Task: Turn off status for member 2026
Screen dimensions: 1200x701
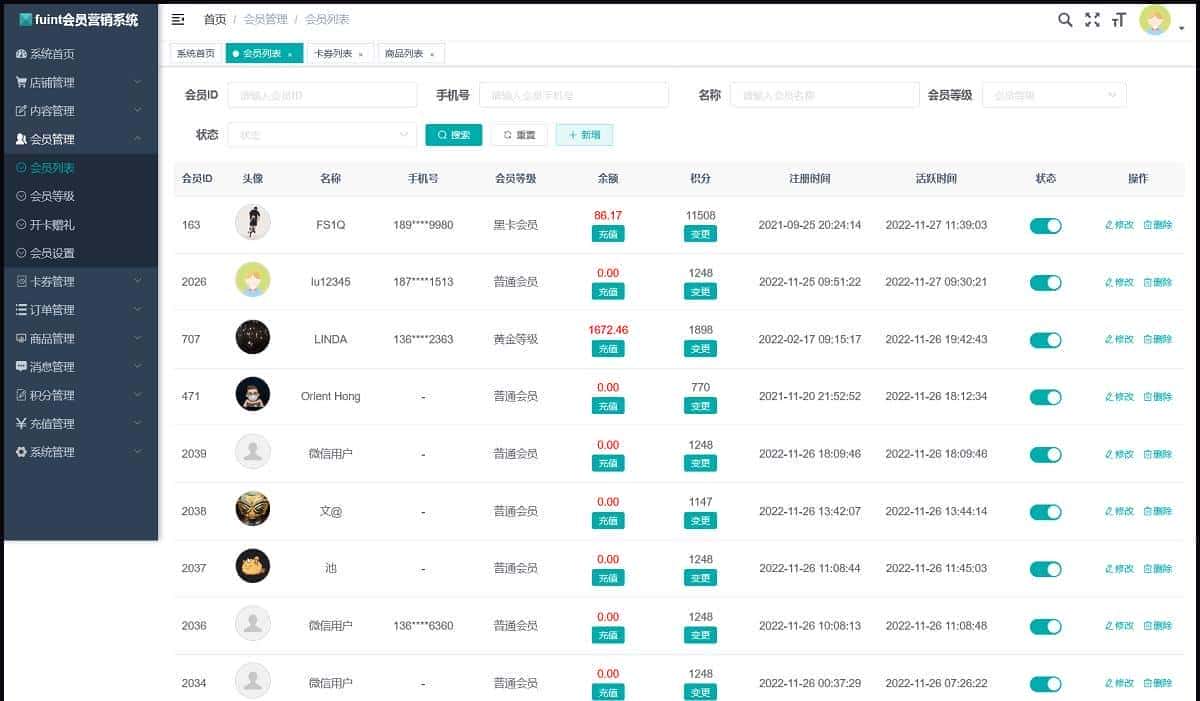Action: 1045,283
